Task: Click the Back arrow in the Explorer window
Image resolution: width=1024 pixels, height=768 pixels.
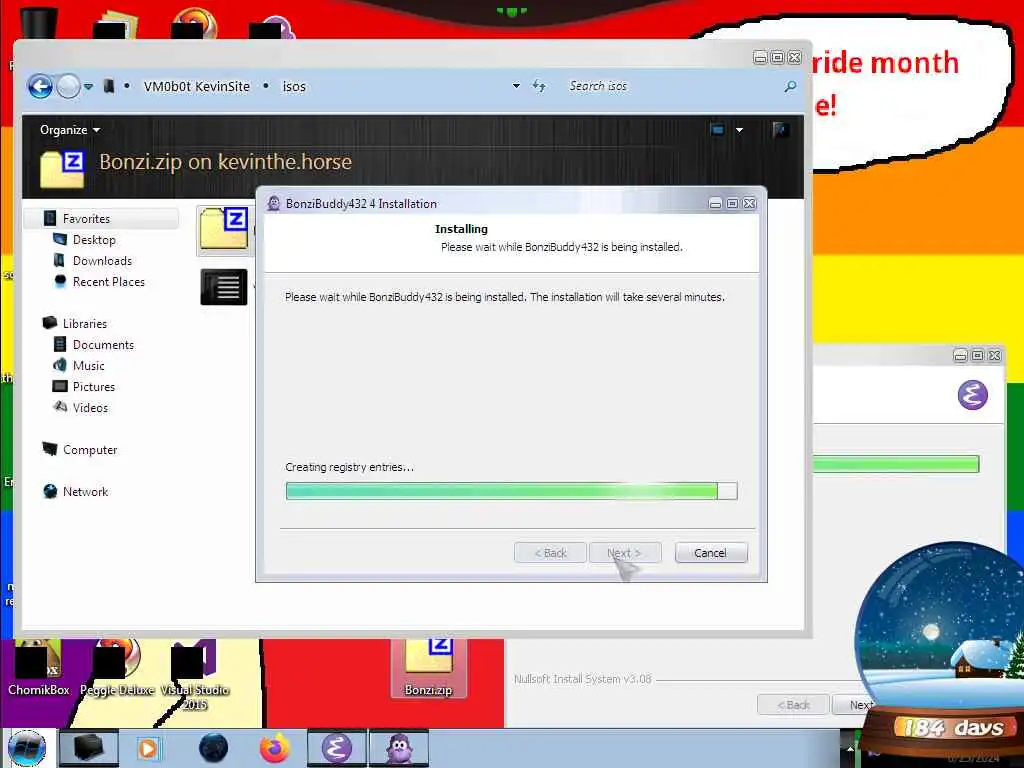Action: 40,86
